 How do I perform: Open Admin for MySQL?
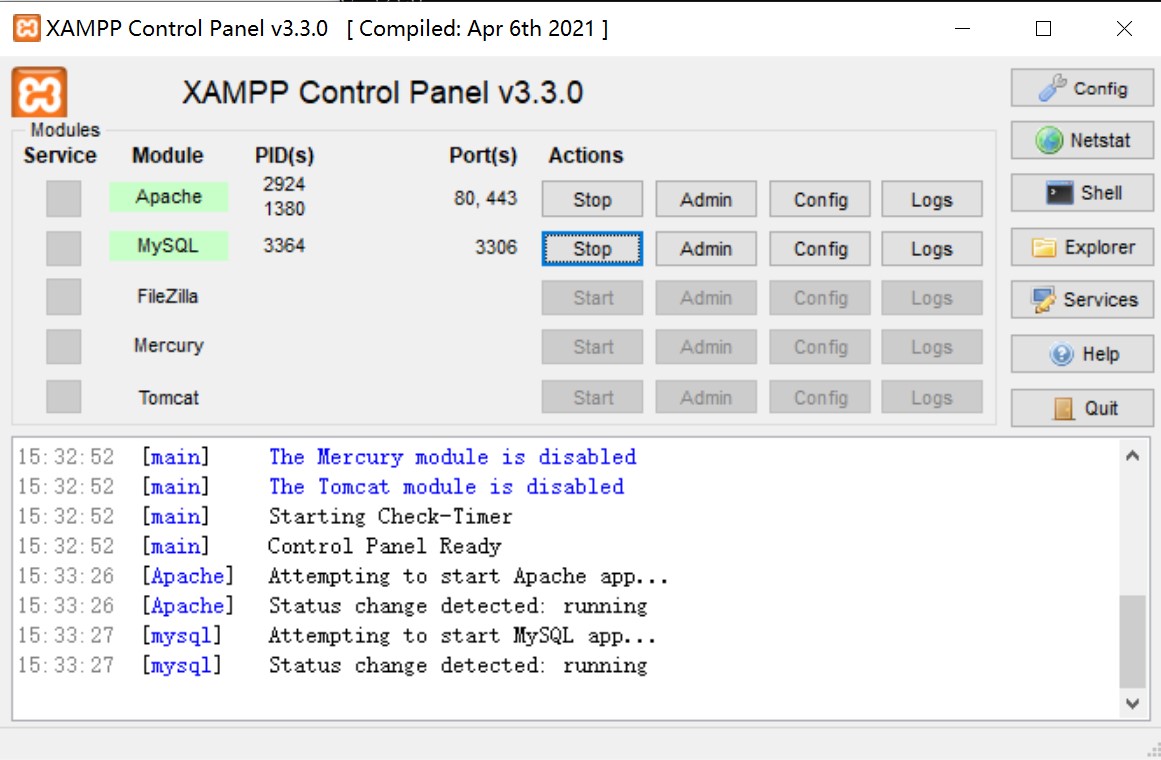tap(706, 249)
